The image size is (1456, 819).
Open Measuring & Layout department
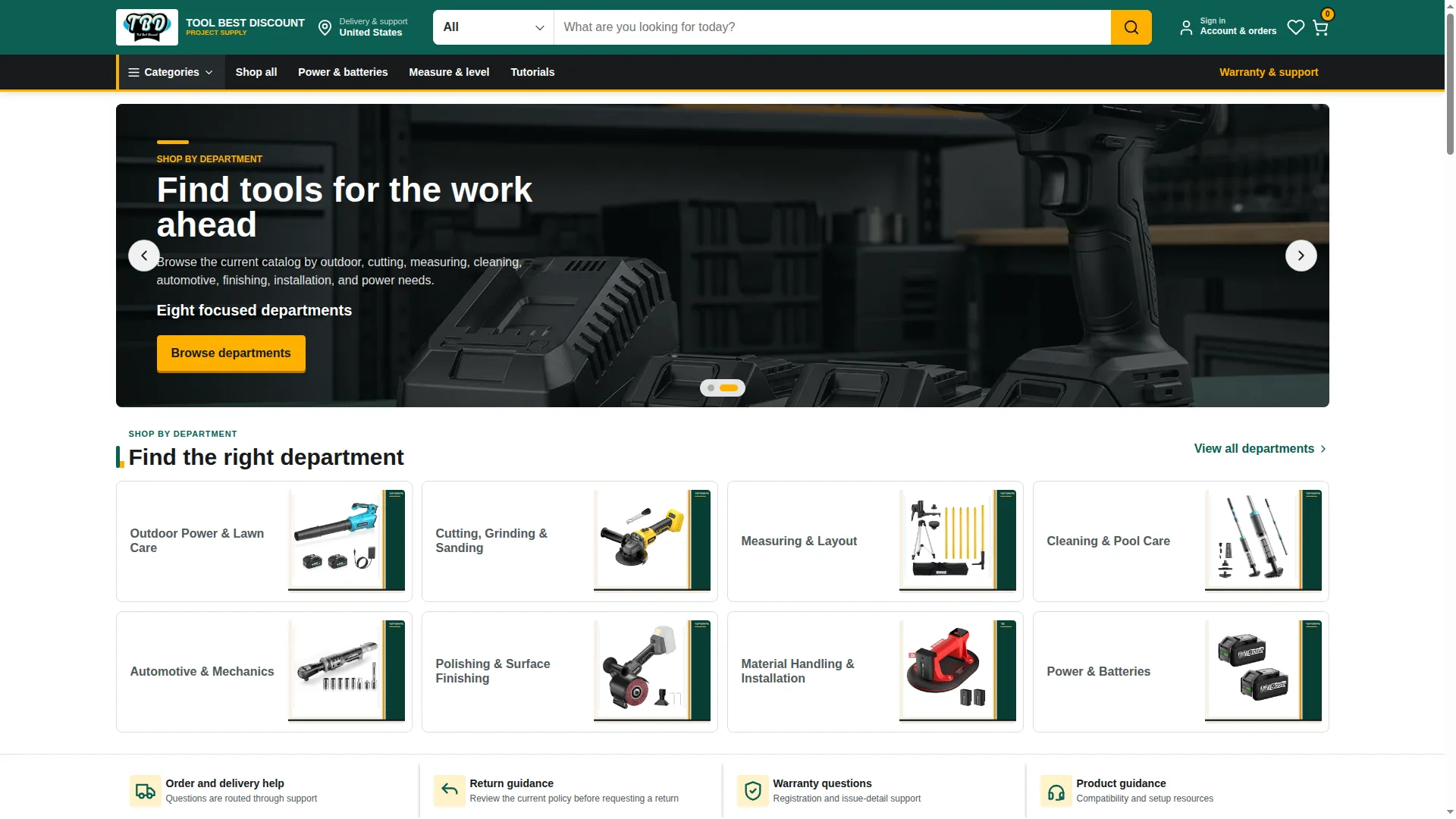(875, 541)
